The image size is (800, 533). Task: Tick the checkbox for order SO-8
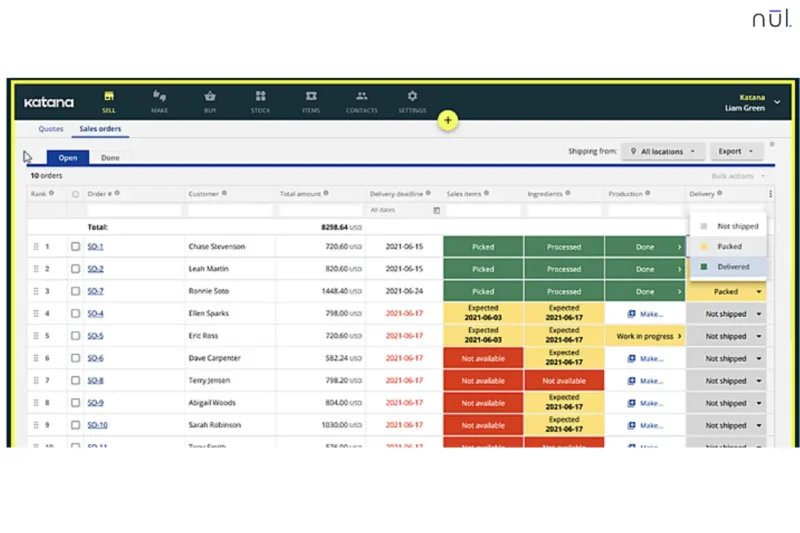[76, 380]
